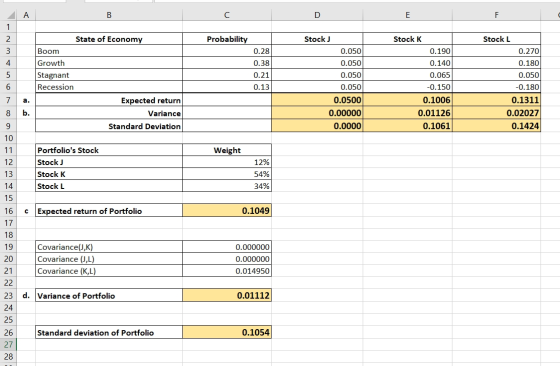
Task: Select Boom probability cell 0.28
Action: click(x=227, y=51)
